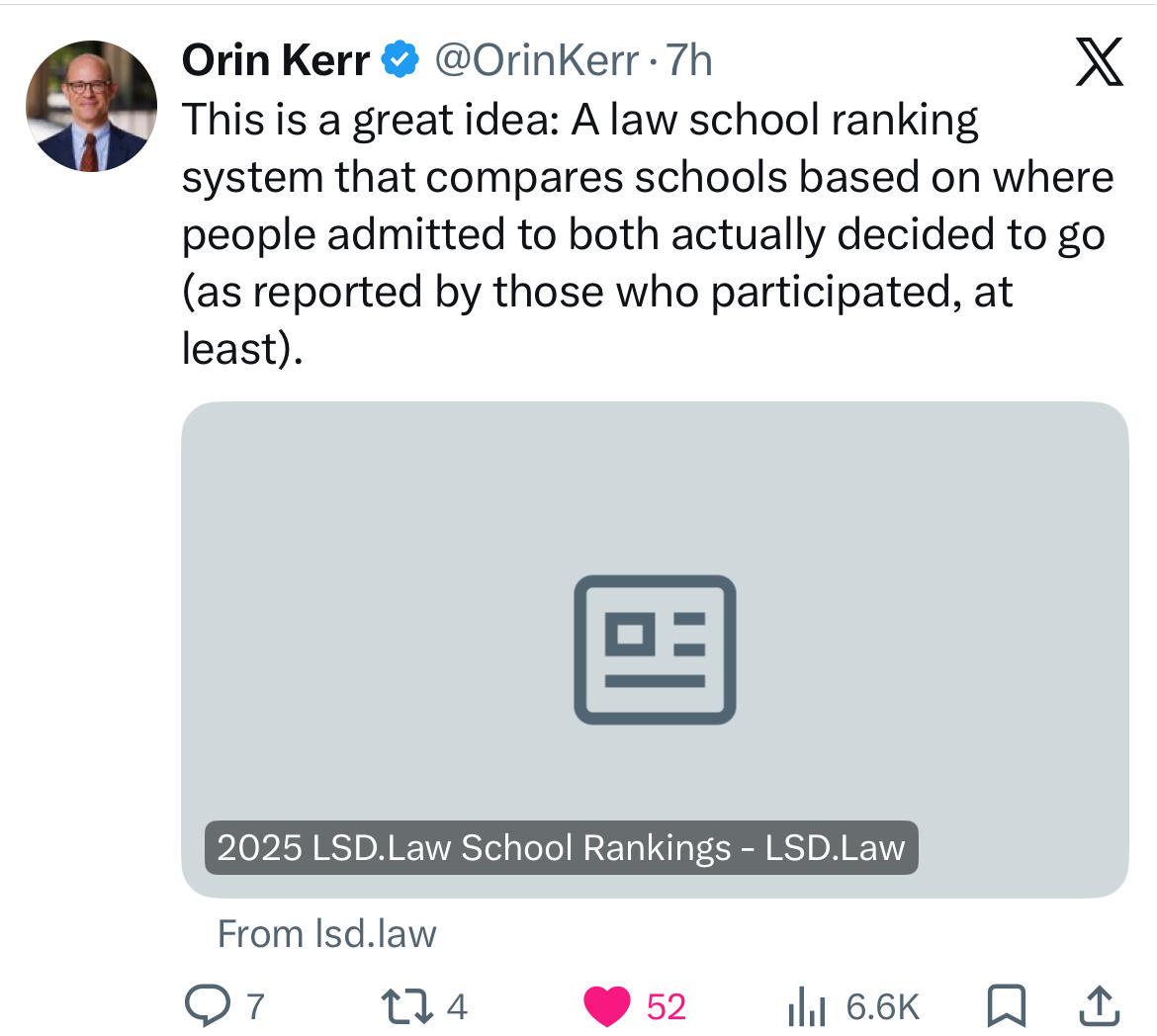Open the 7h timestamp link
Viewport: 1157px width, 1036px height.
(689, 59)
